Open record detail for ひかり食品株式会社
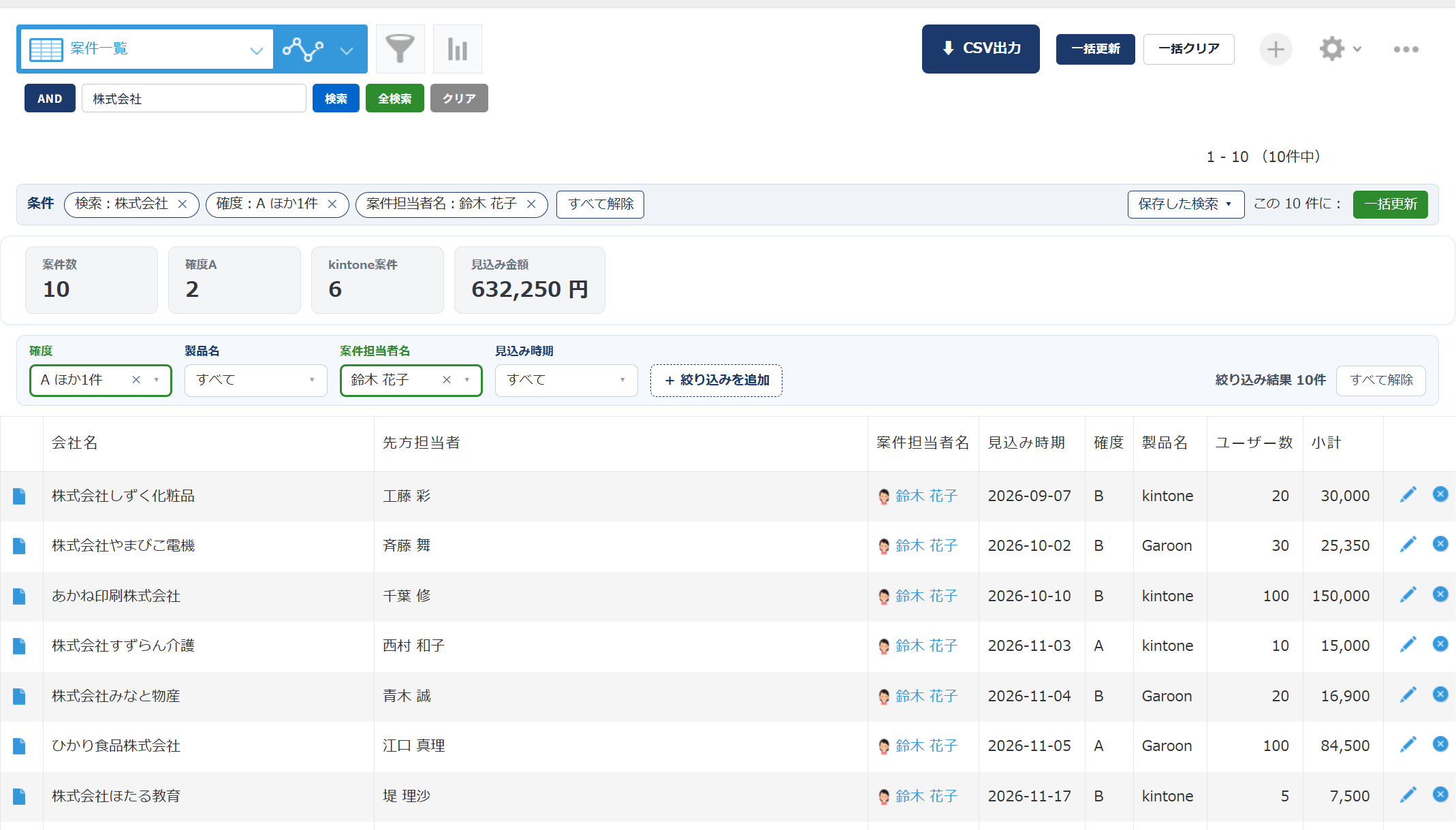This screenshot has height=830, width=1456. pyautogui.click(x=19, y=746)
